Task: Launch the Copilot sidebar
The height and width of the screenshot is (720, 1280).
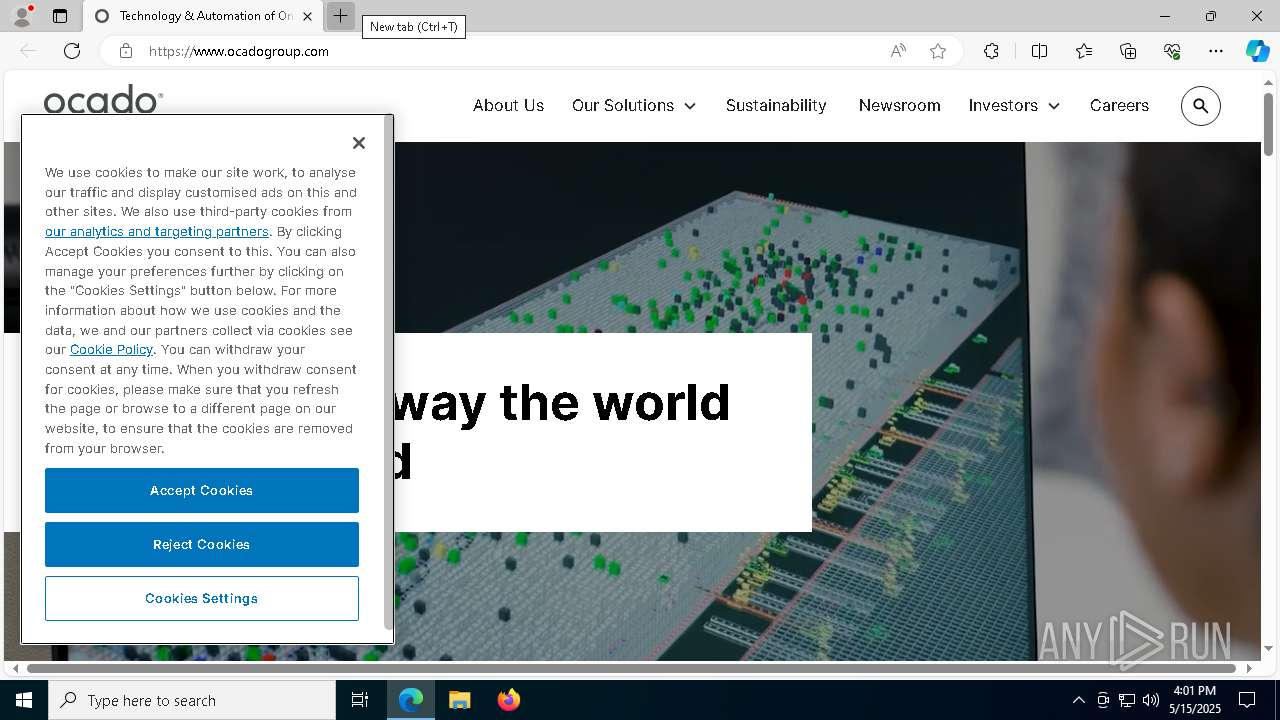Action: pos(1257,51)
